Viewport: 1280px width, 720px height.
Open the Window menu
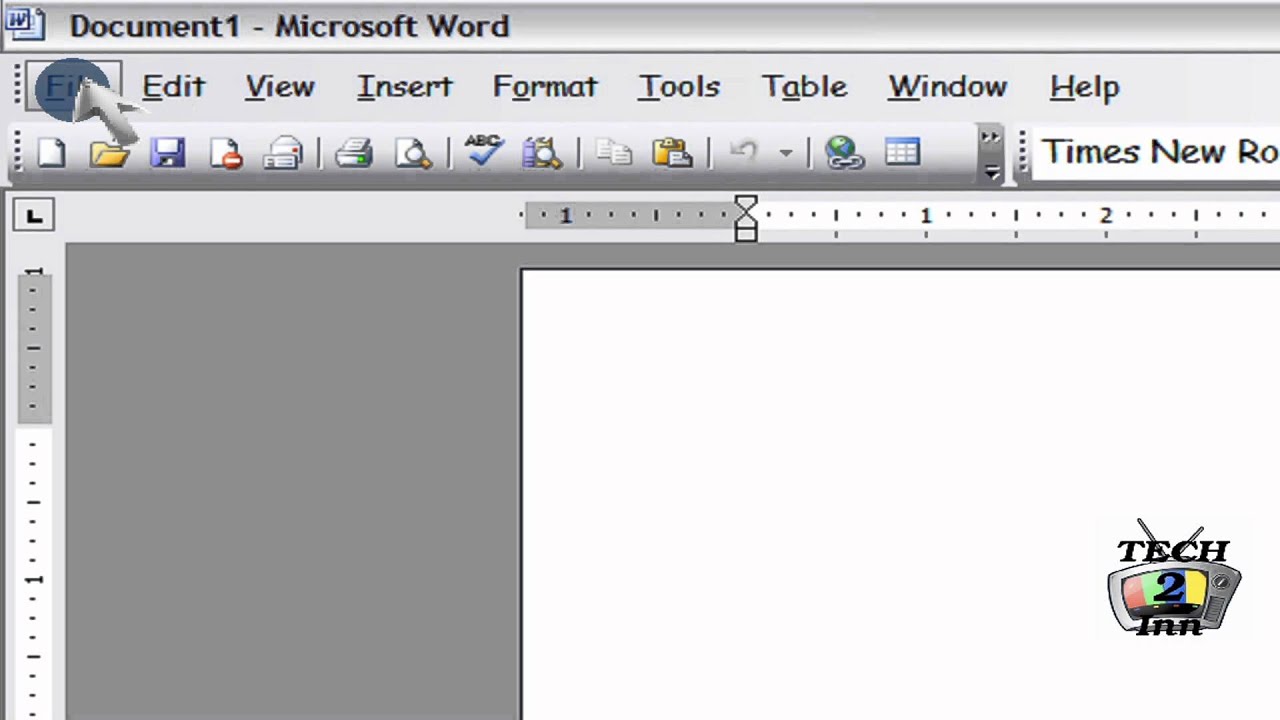coord(947,87)
